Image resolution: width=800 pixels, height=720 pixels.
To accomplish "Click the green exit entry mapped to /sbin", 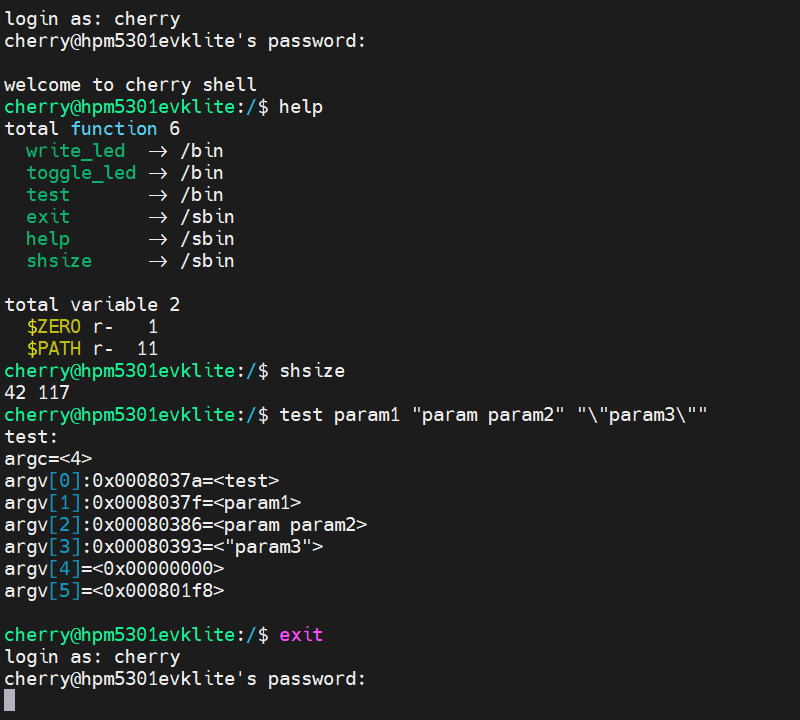I will click(x=48, y=217).
